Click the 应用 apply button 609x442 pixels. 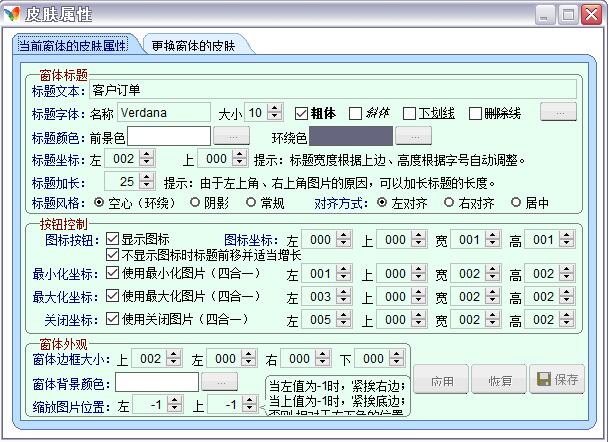(442, 380)
